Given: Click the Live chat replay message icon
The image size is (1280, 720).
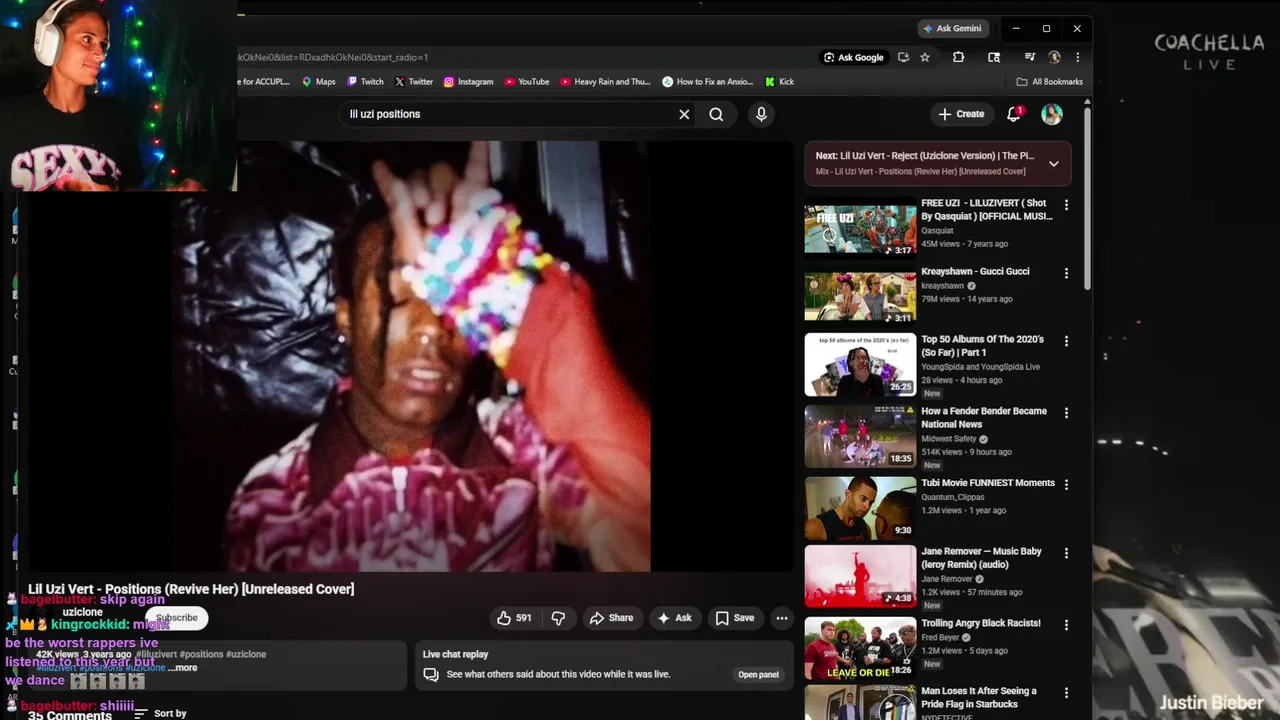Looking at the screenshot, I should pos(431,674).
